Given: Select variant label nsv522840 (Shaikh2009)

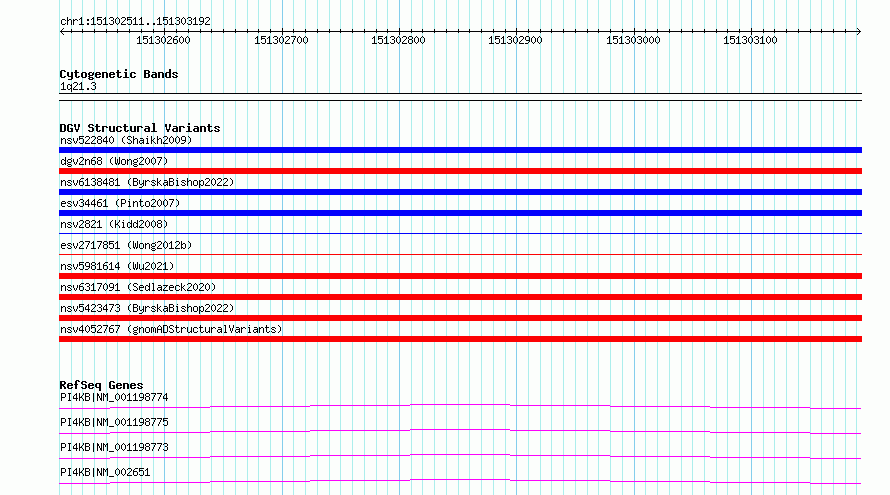Looking at the screenshot, I should click(126, 140).
